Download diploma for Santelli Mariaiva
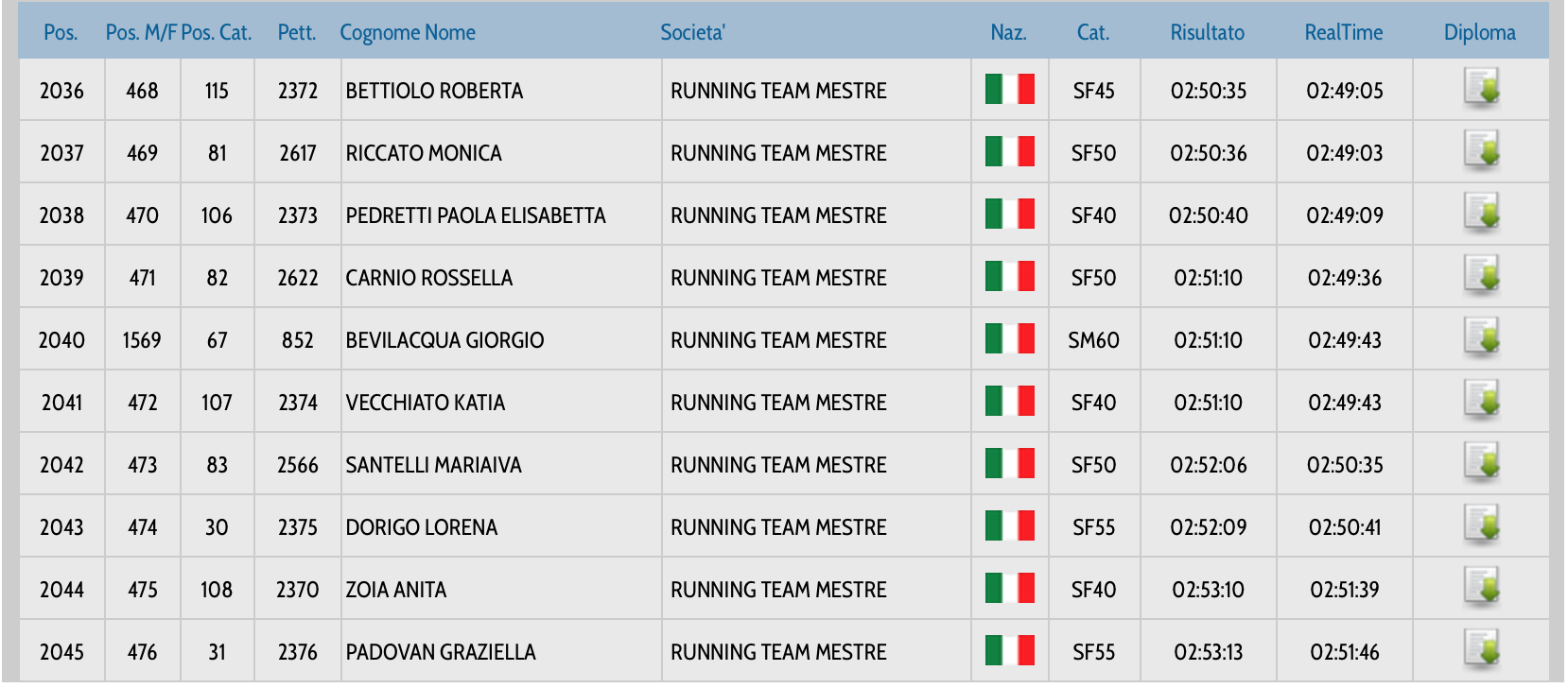The width and height of the screenshot is (1568, 688). pyautogui.click(x=1481, y=463)
